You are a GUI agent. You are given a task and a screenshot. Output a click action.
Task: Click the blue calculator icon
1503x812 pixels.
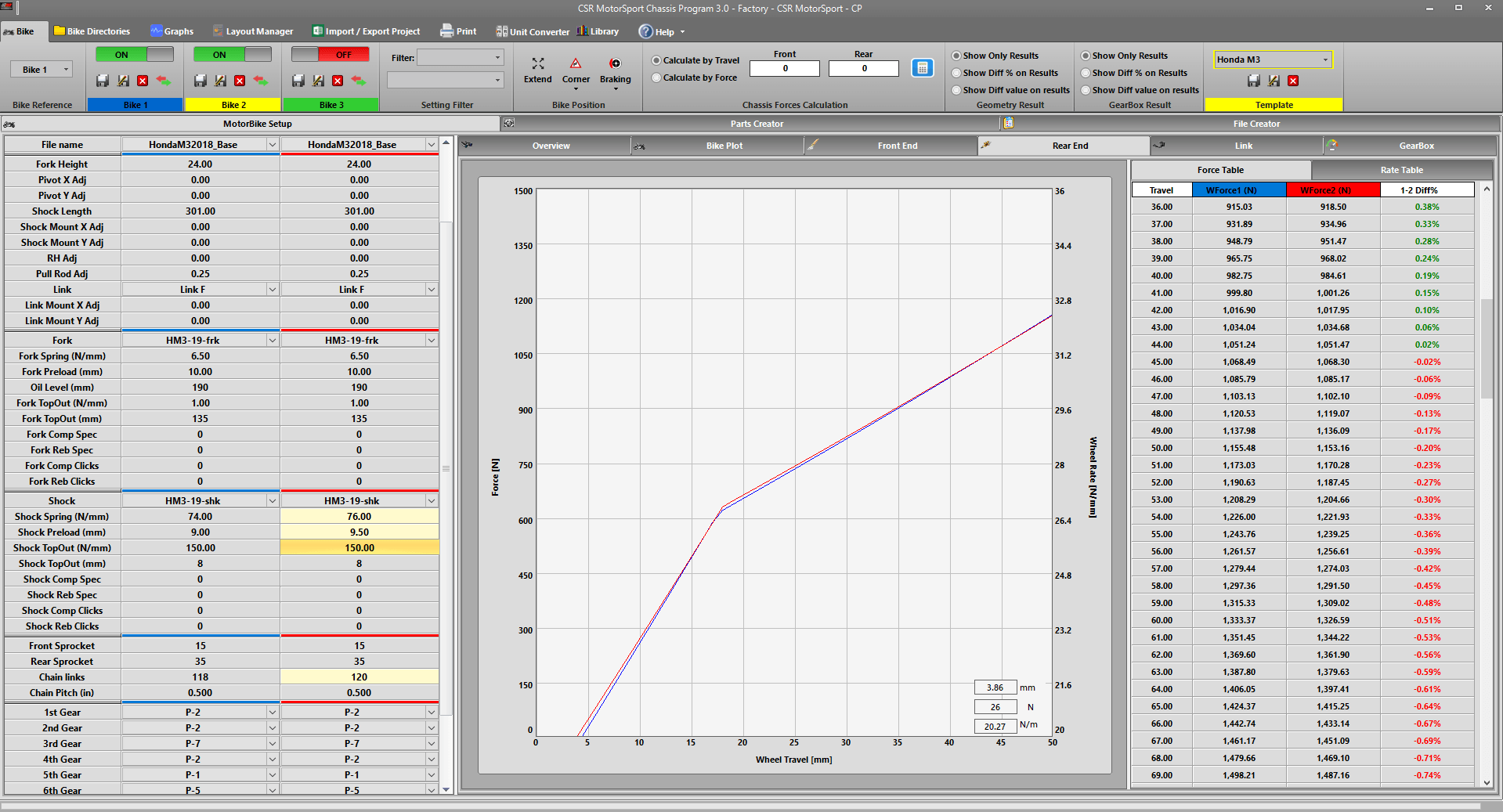(923, 68)
